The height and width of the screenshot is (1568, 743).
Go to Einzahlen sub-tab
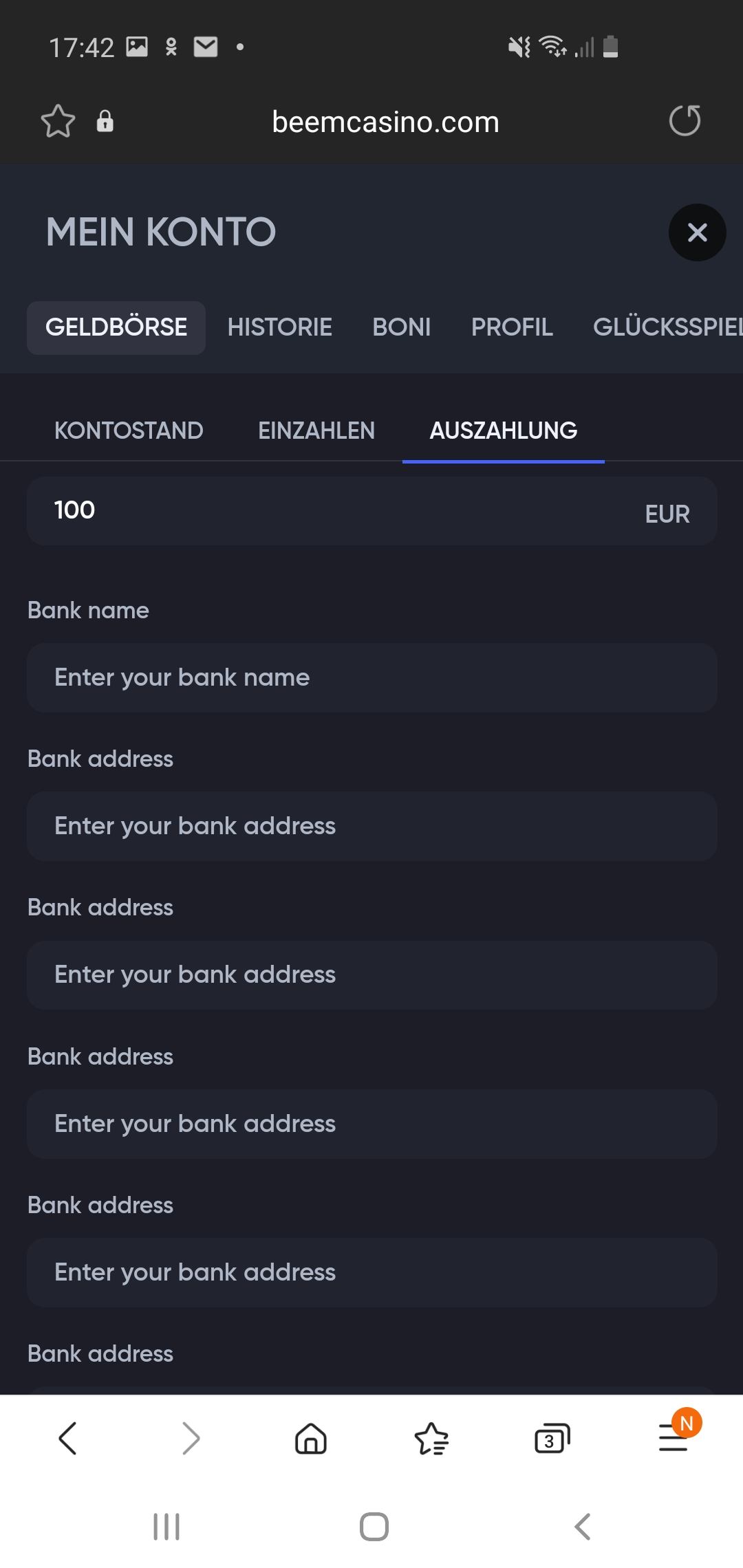[x=316, y=431]
